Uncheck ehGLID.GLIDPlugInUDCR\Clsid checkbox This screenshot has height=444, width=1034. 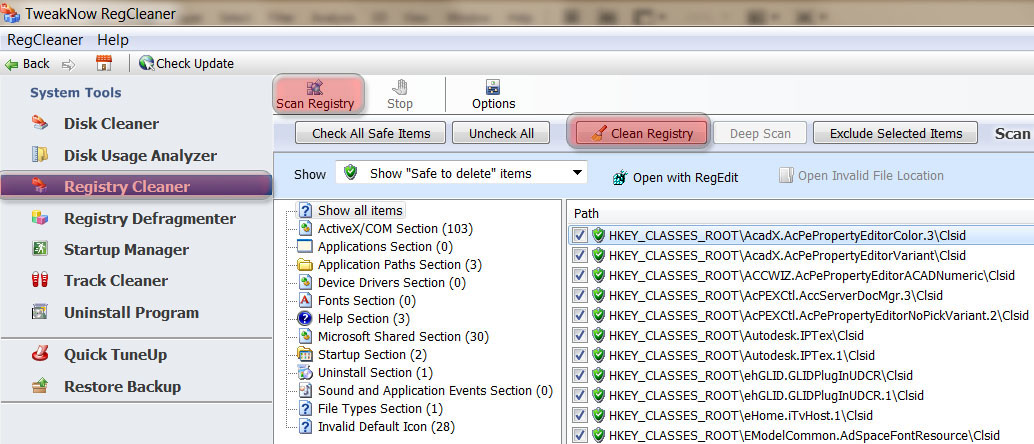580,375
